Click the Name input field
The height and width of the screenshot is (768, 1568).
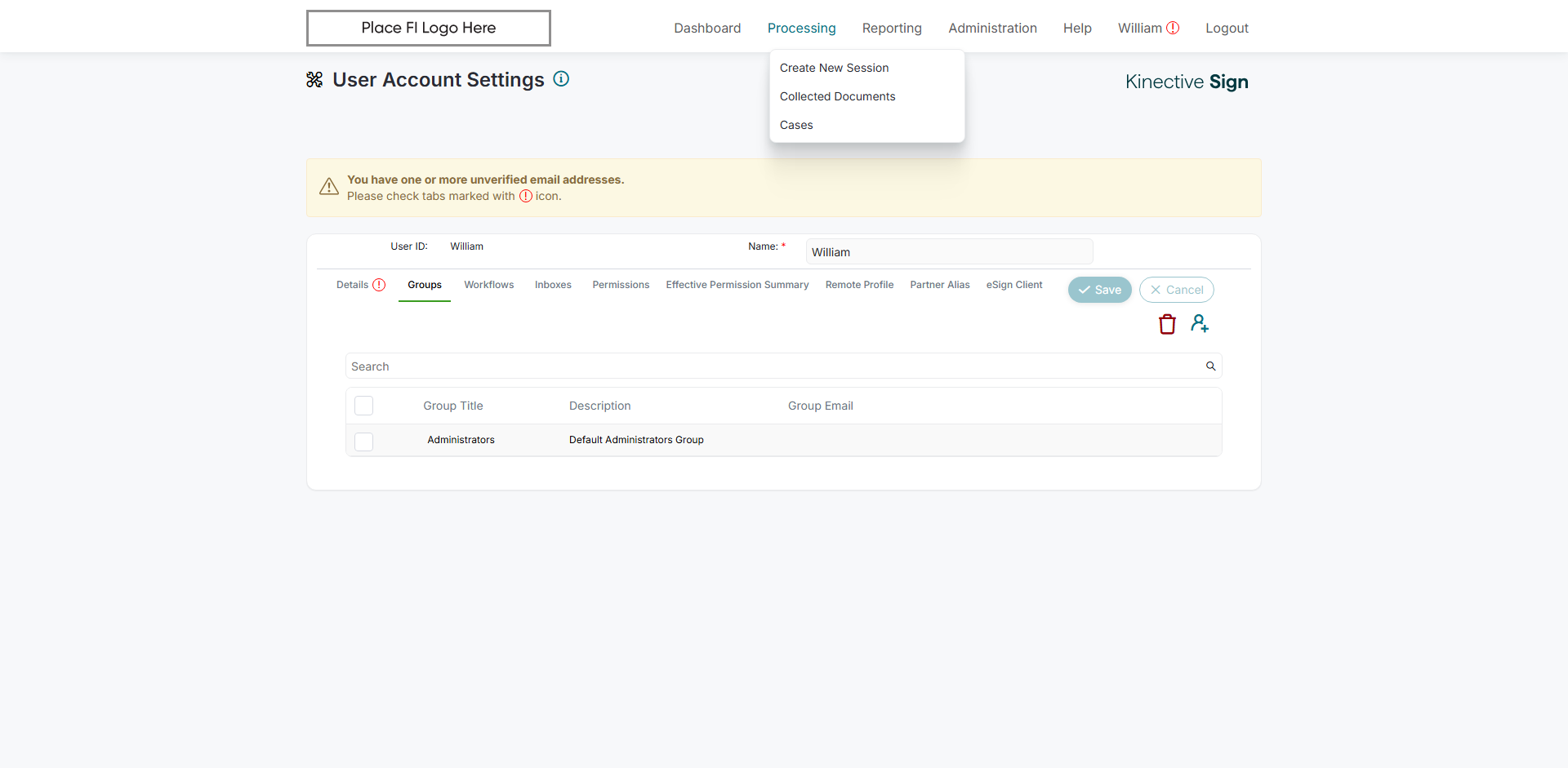(x=949, y=252)
